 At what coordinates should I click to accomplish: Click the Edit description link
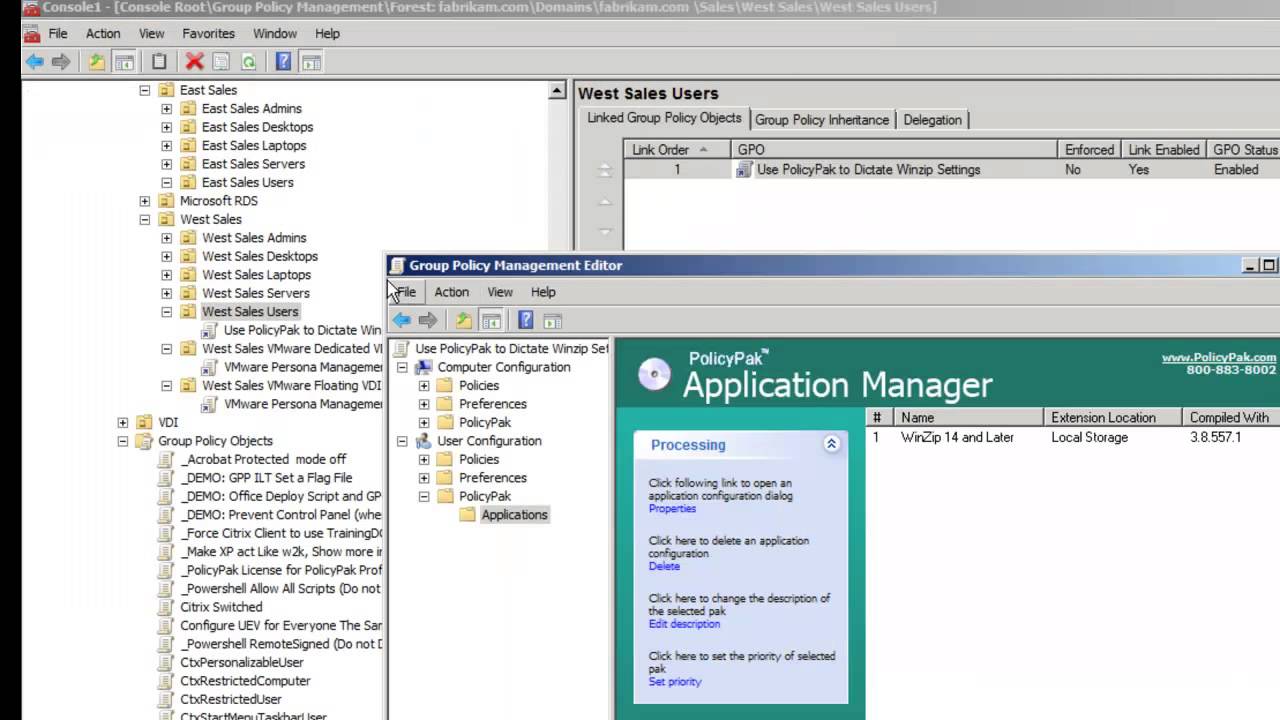tap(684, 624)
